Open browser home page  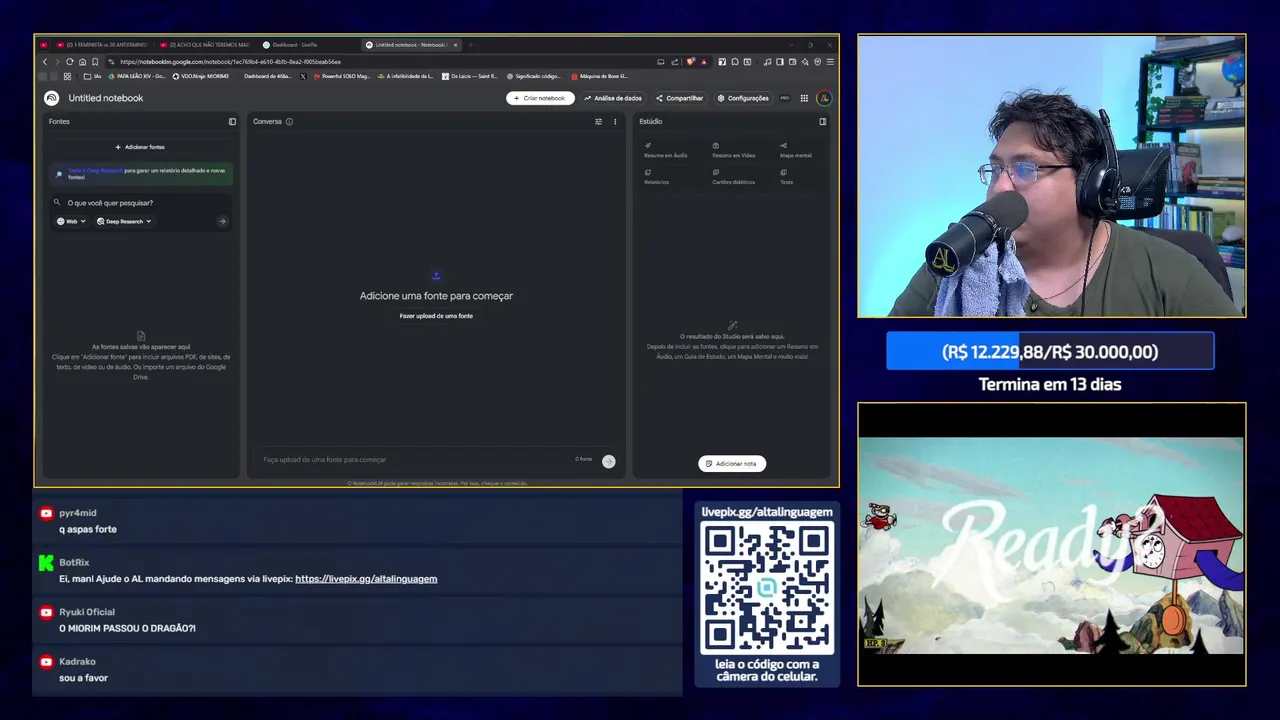coord(82,62)
